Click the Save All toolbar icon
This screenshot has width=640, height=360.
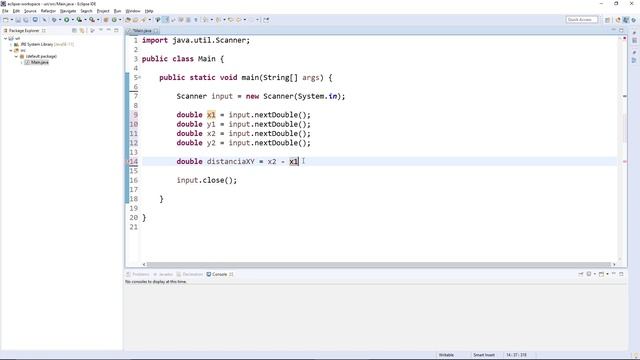pos(26,20)
